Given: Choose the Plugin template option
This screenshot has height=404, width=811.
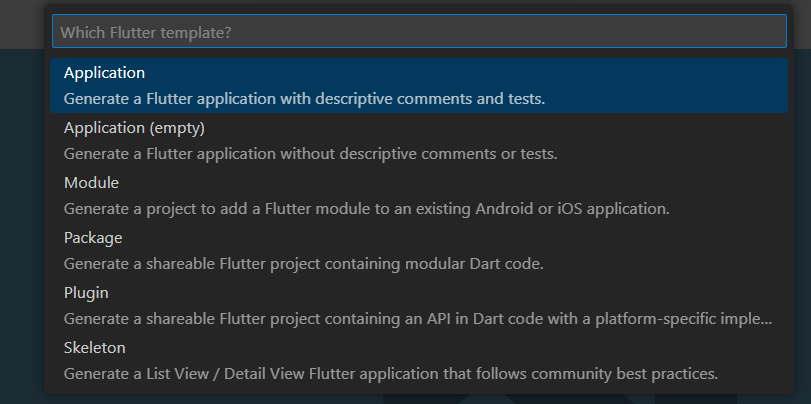Looking at the screenshot, I should 420,305.
